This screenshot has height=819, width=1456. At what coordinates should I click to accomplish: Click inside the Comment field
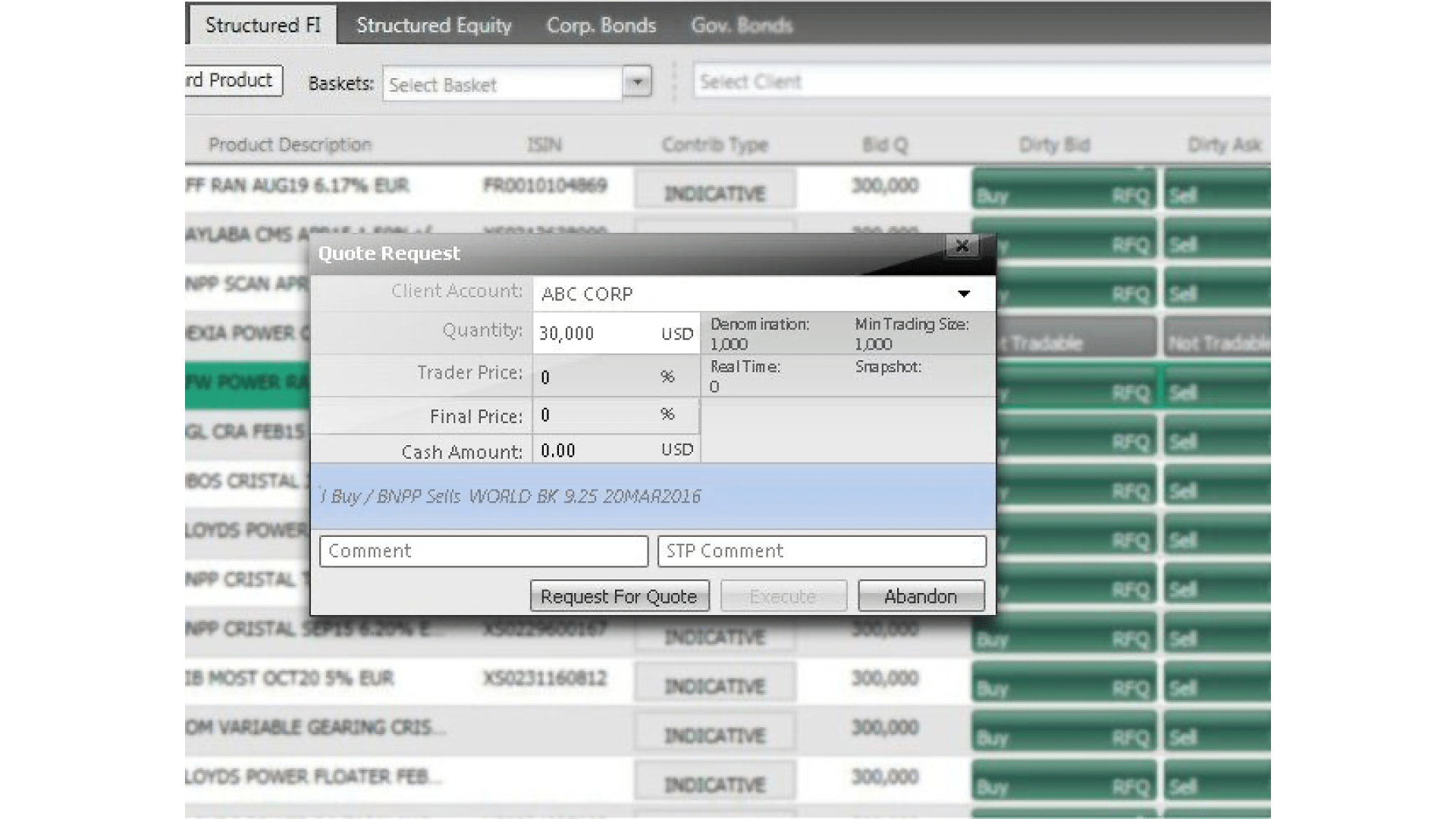point(483,551)
